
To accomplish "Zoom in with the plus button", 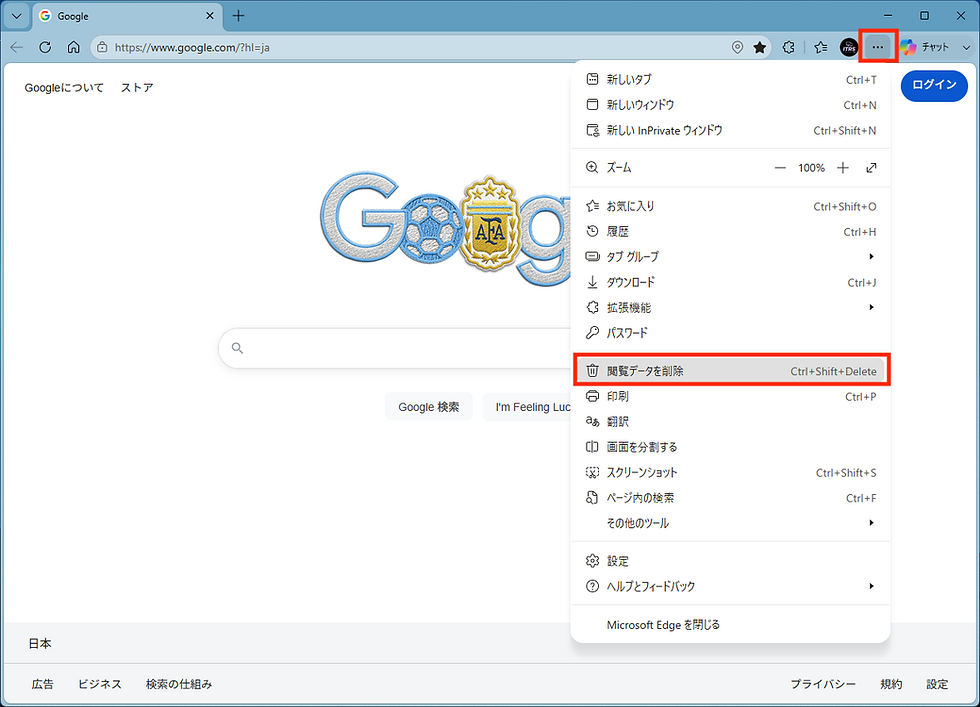I will [x=843, y=168].
